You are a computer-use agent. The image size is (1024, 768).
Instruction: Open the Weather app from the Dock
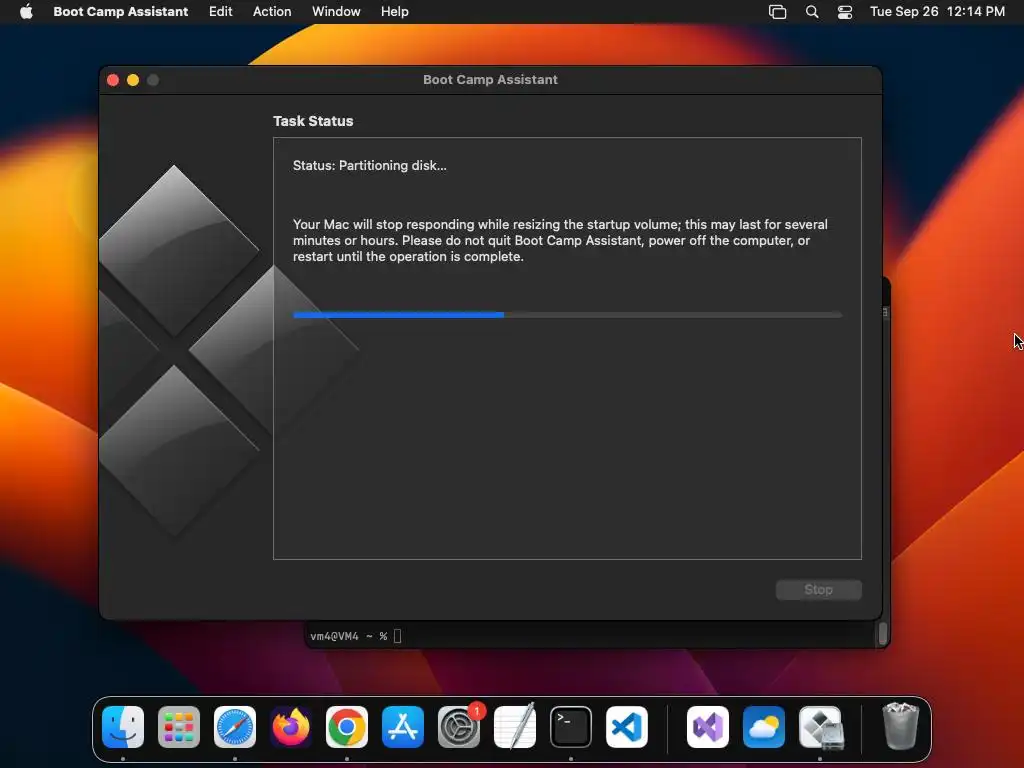763,727
